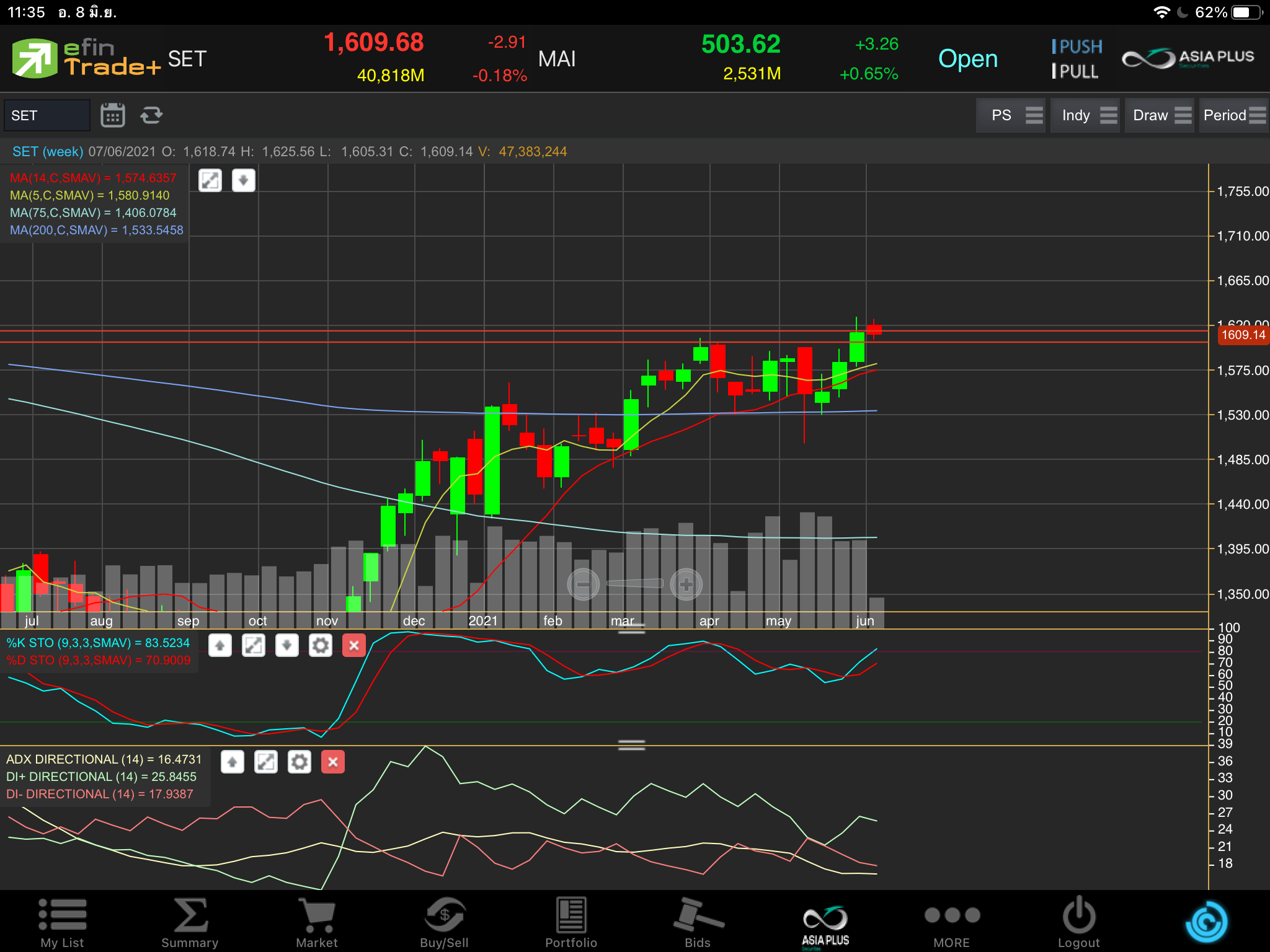Viewport: 1270px width, 952px height.
Task: Click the SET symbol input field
Action: tap(47, 115)
